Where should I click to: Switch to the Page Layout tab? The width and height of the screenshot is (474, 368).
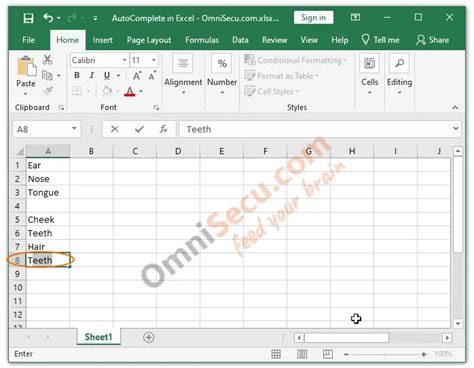(149, 40)
